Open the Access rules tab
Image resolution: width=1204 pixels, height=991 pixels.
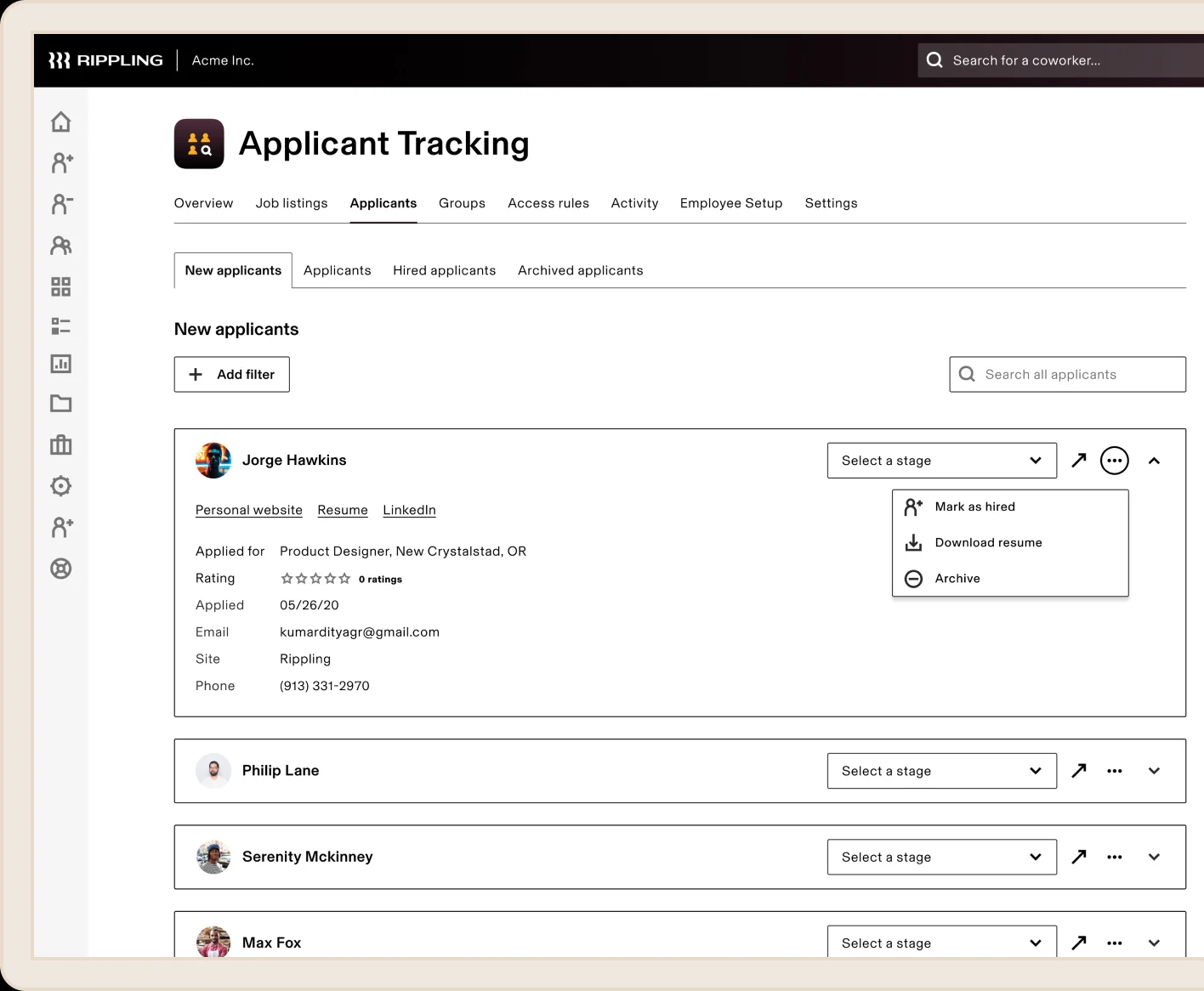tap(548, 203)
